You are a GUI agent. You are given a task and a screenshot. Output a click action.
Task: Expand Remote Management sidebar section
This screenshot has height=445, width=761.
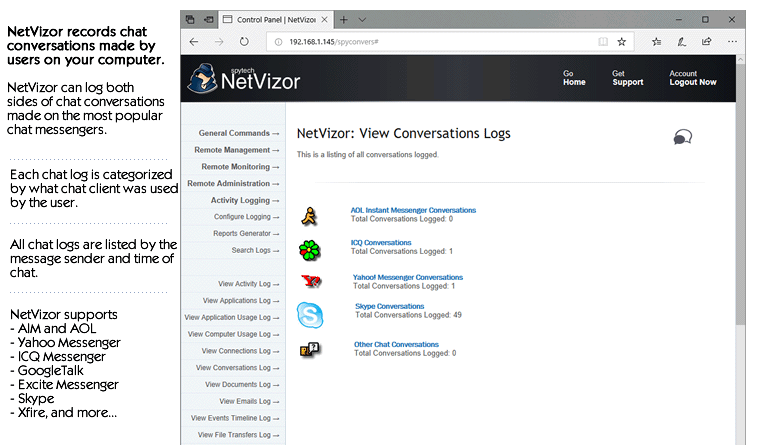coord(236,150)
